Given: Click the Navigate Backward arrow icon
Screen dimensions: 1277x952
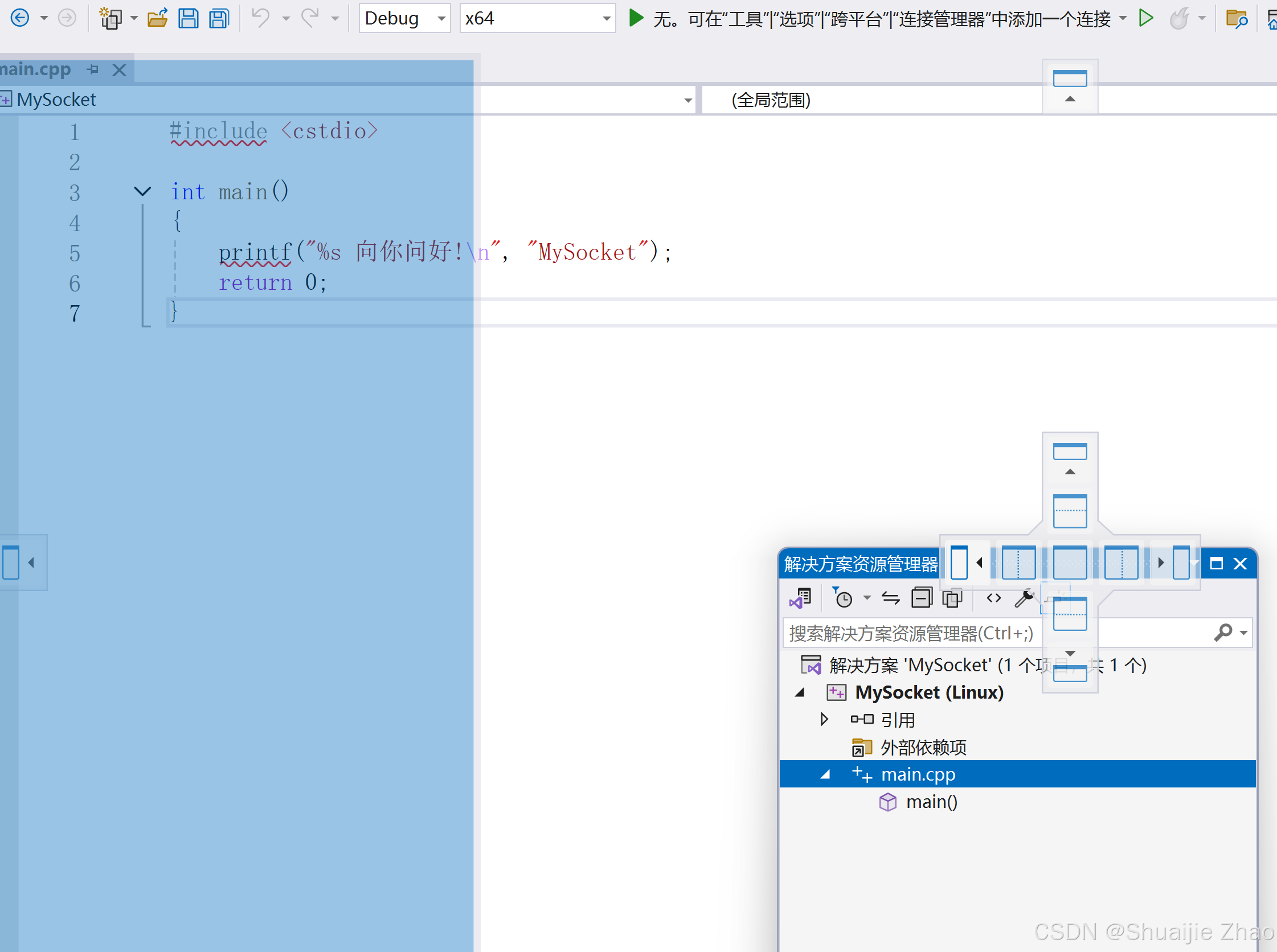Looking at the screenshot, I should (20, 18).
